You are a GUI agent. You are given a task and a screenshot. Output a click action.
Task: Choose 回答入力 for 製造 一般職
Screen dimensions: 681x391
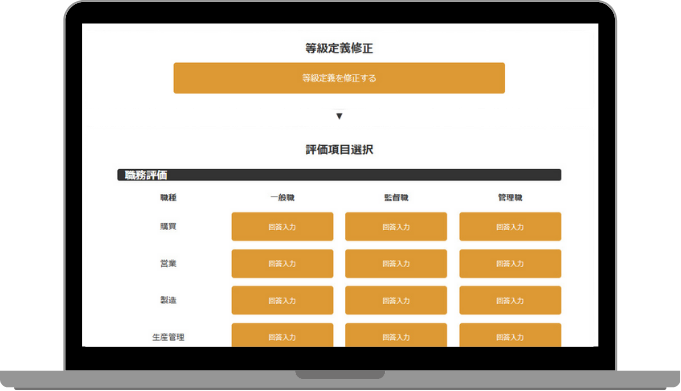coord(282,300)
